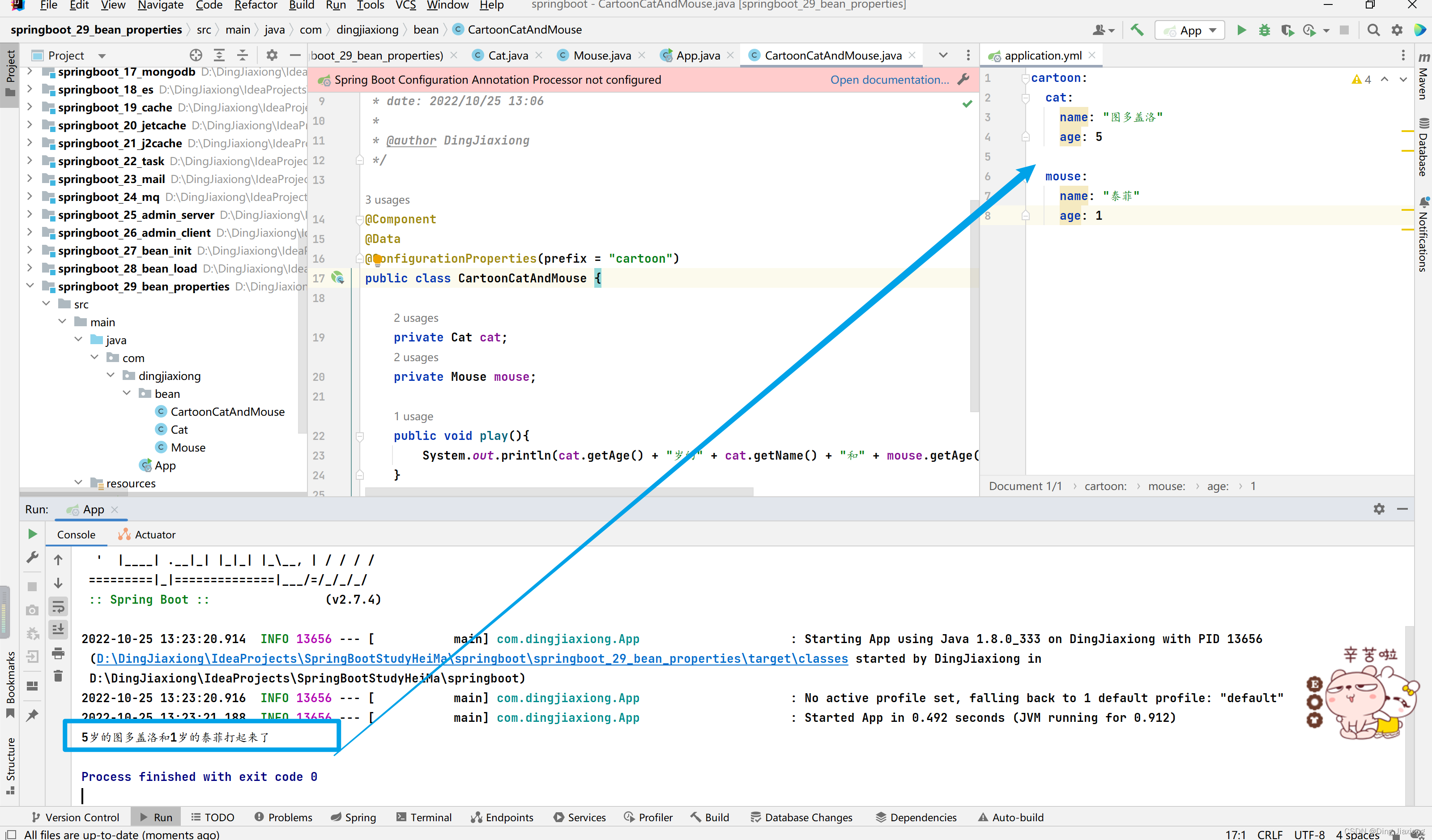Click the Select Opened File crosshair icon
The image size is (1432, 840).
196,55
